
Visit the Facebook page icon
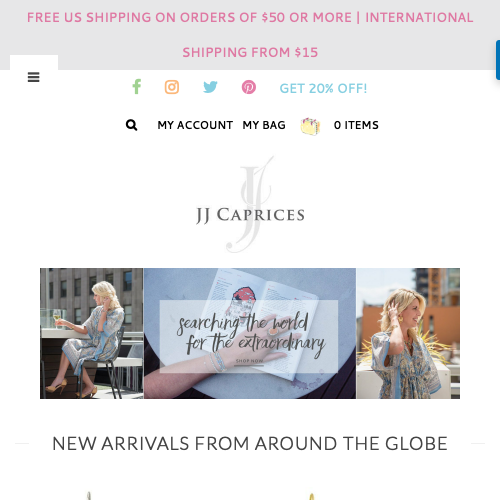pos(137,87)
